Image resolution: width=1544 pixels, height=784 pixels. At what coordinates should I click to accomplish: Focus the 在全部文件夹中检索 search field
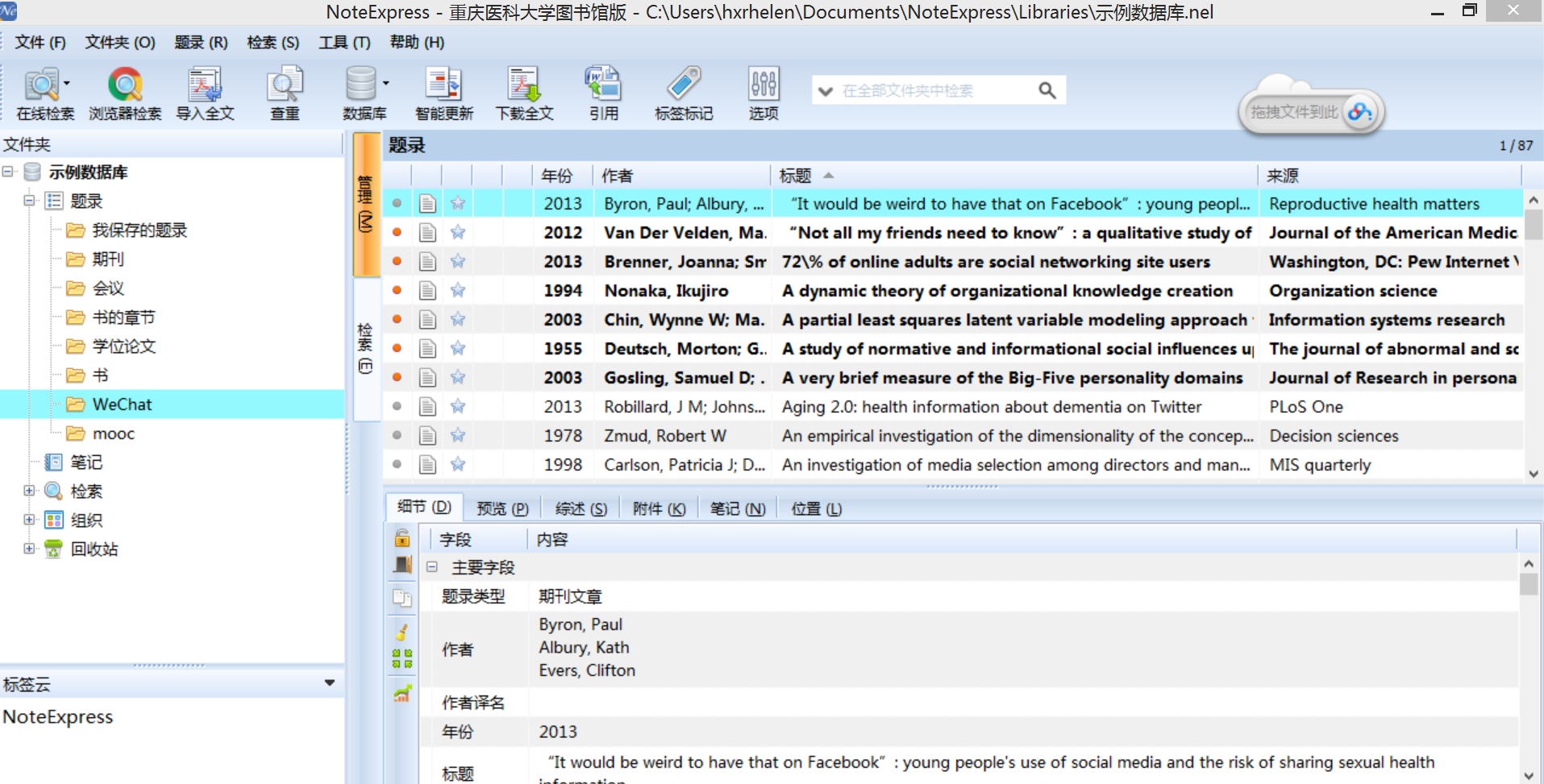[x=935, y=91]
